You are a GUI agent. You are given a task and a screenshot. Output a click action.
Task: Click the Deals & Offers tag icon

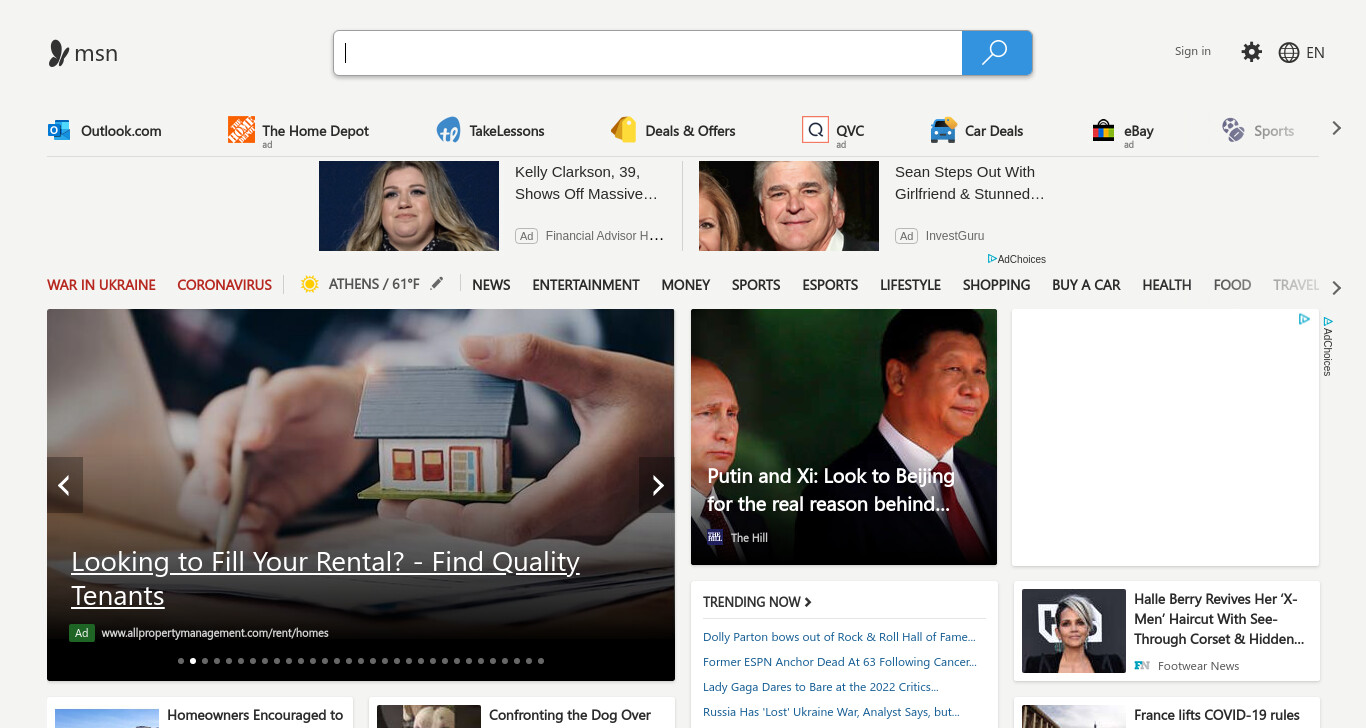coord(624,130)
